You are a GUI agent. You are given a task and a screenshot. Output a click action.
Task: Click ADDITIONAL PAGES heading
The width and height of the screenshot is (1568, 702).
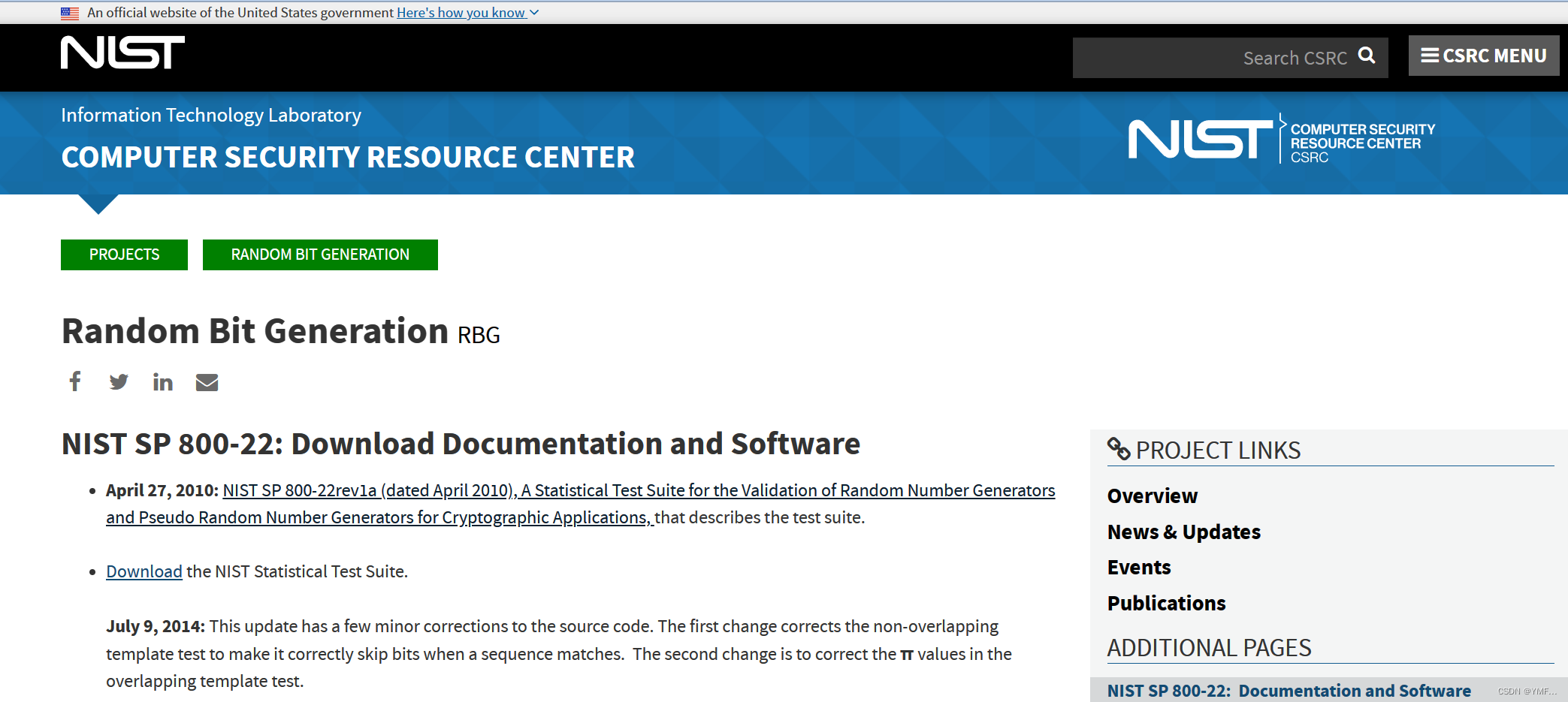coord(1209,648)
